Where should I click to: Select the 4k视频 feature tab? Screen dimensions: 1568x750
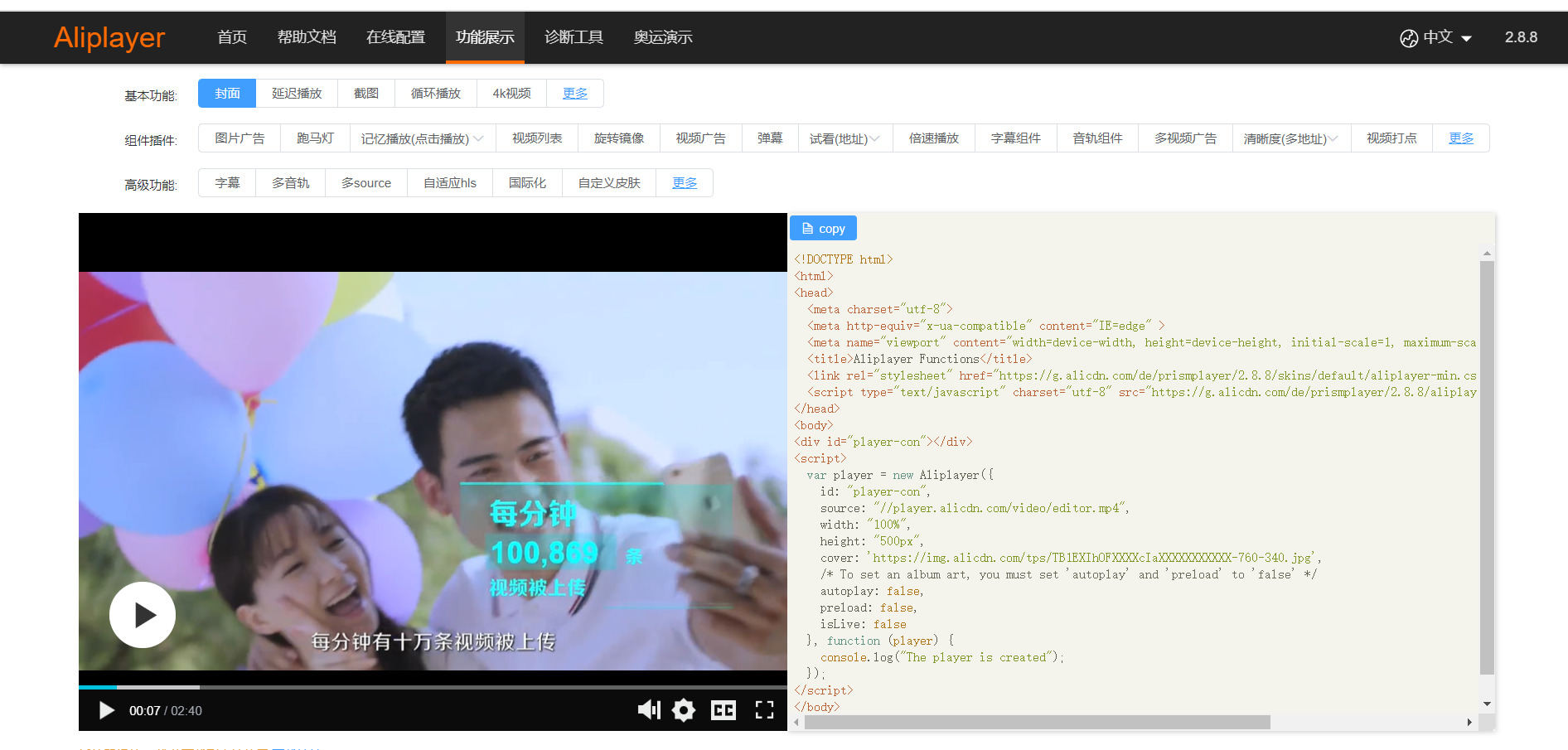(511, 94)
